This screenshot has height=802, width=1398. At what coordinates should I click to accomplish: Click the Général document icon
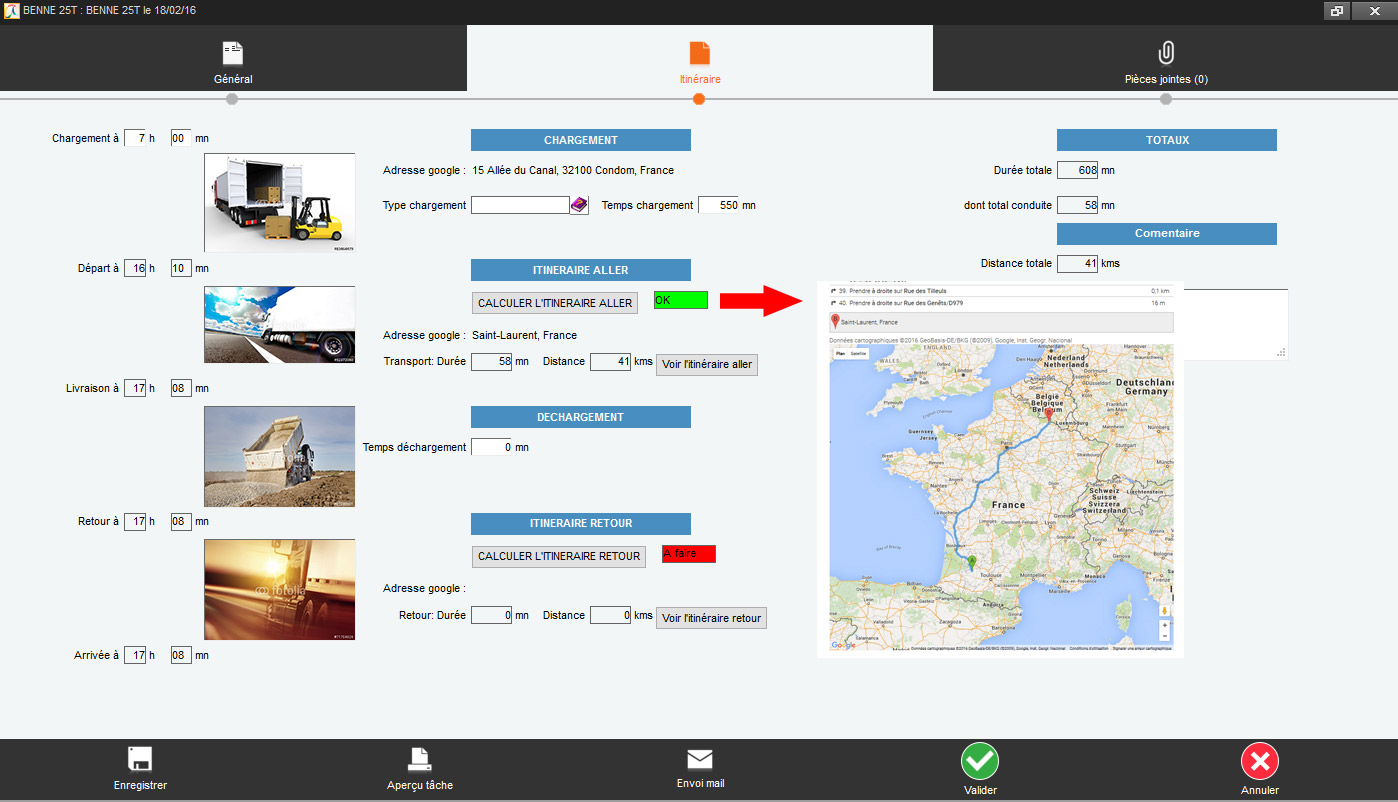pos(233,53)
